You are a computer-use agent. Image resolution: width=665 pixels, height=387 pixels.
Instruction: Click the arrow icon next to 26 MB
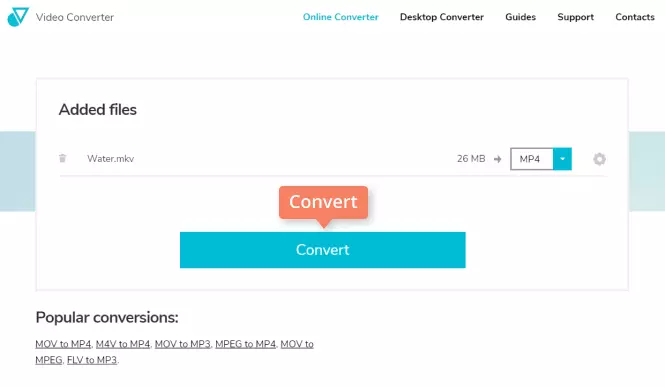pos(497,159)
